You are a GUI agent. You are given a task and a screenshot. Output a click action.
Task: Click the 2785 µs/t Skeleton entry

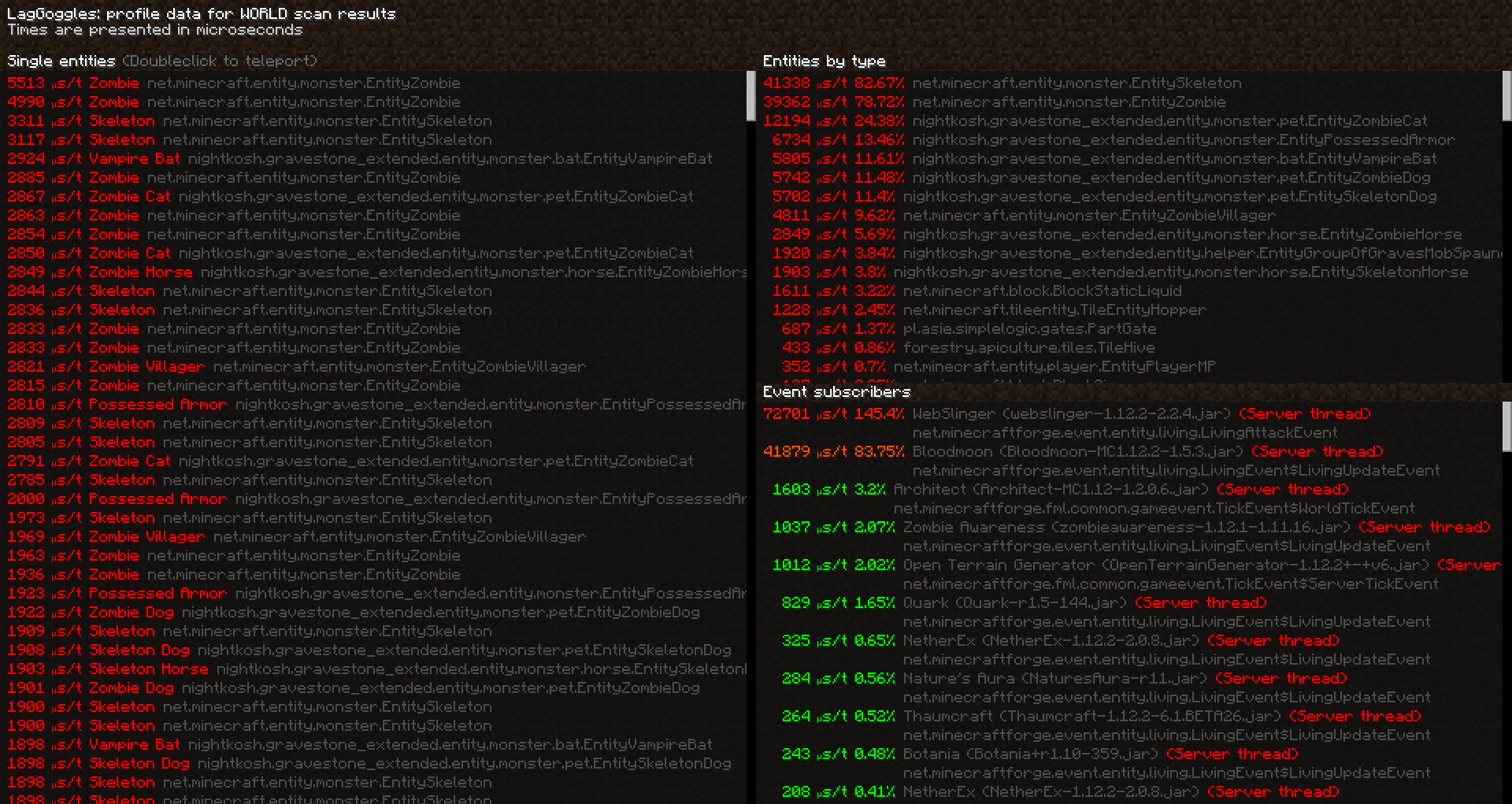(250, 480)
